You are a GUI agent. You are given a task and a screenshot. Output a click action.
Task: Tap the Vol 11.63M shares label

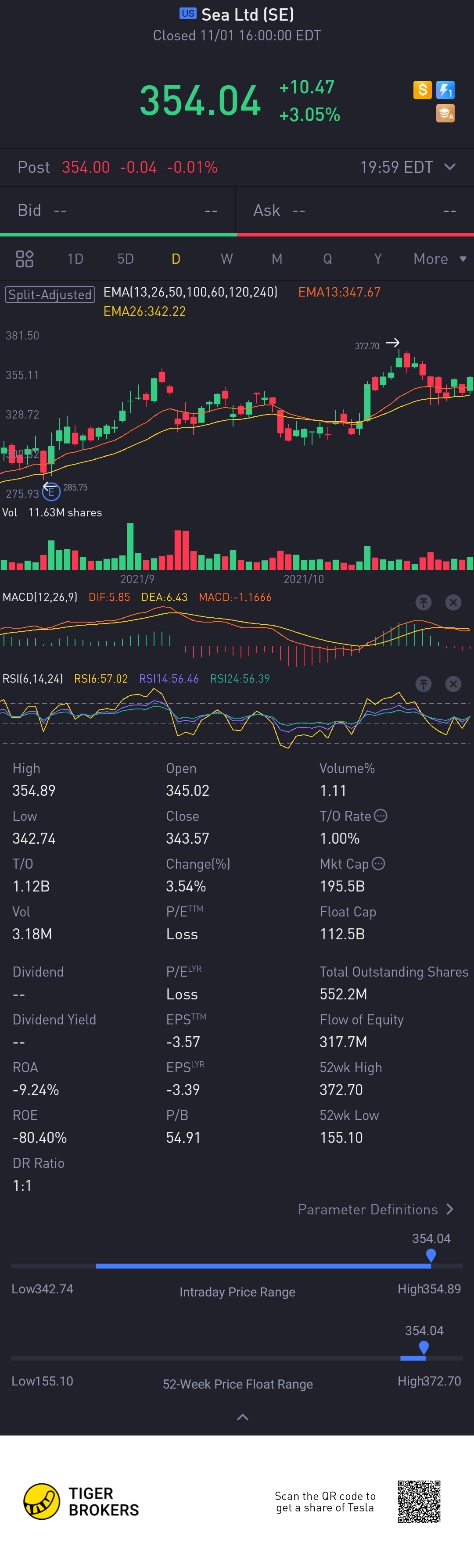point(52,512)
